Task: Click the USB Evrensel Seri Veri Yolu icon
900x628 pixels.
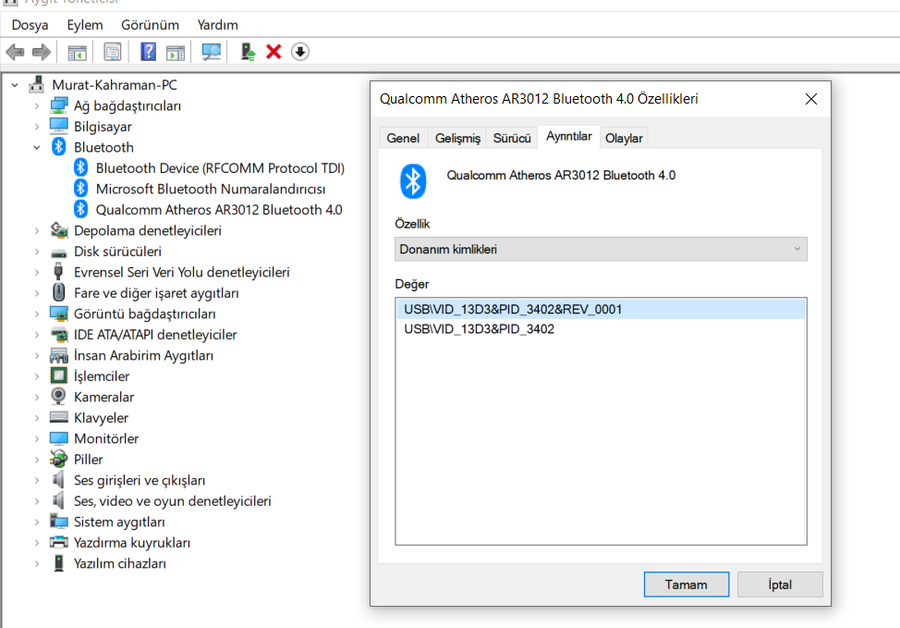Action: coord(58,272)
